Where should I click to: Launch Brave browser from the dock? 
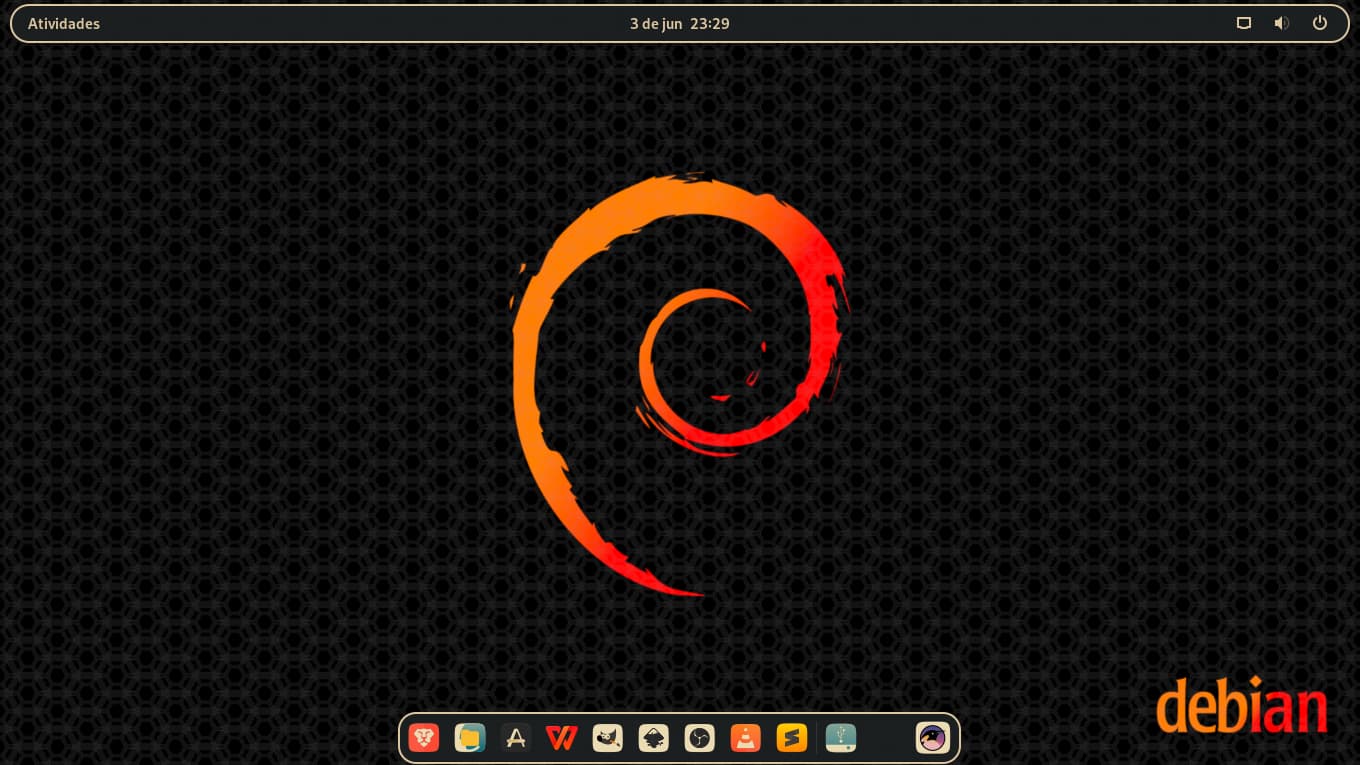tap(424, 738)
